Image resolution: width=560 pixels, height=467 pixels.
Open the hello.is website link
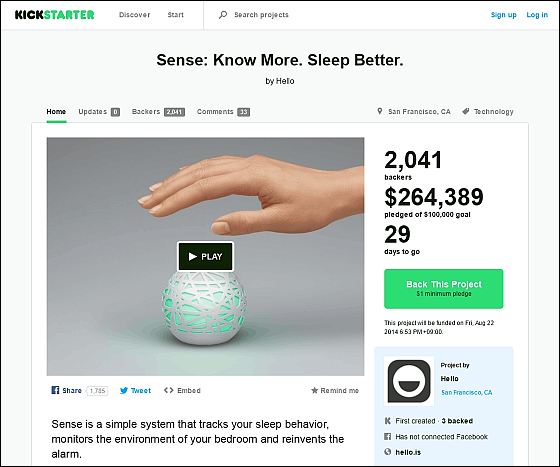tap(408, 452)
